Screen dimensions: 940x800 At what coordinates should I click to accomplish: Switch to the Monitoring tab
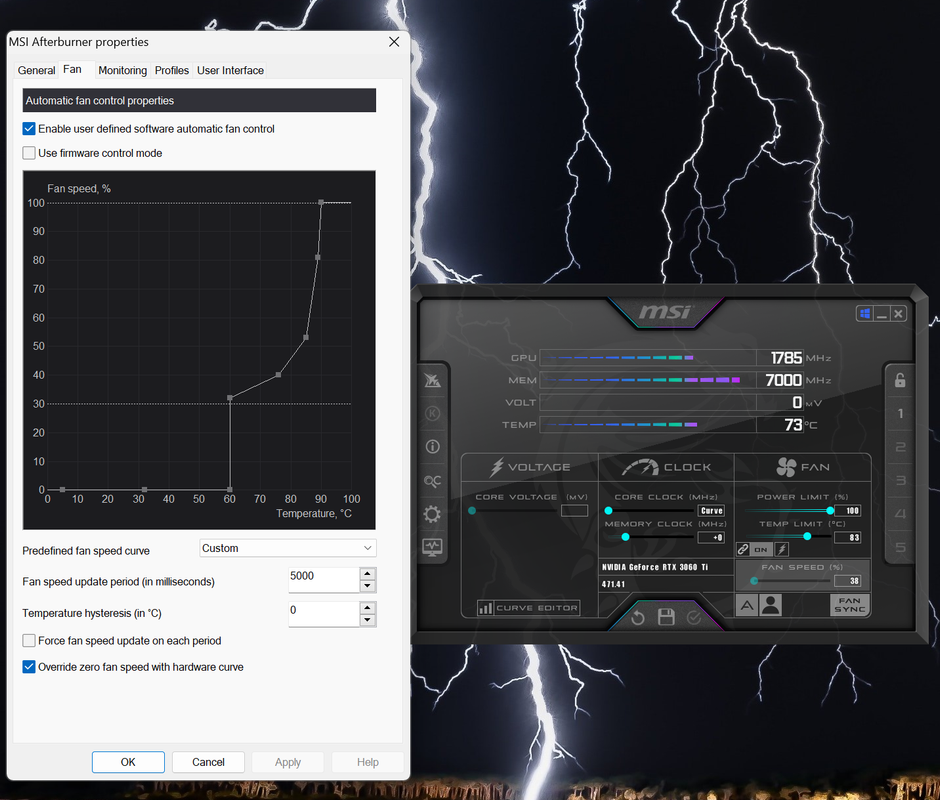[x=122, y=70]
